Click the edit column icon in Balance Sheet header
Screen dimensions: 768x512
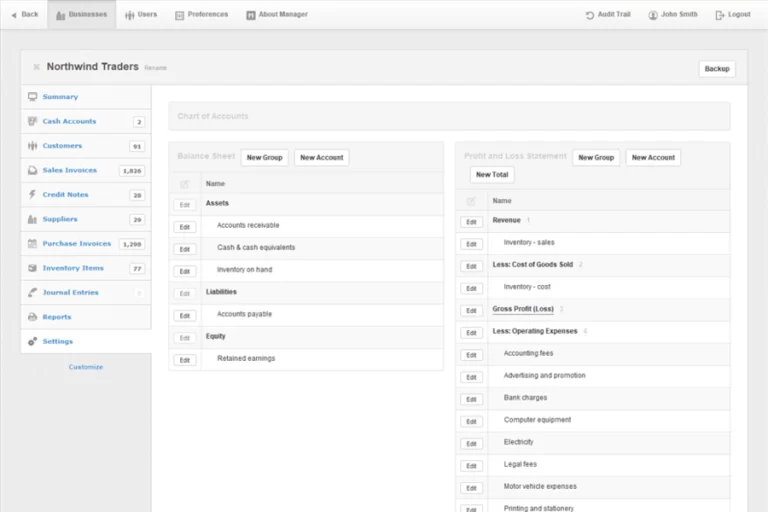[185, 184]
